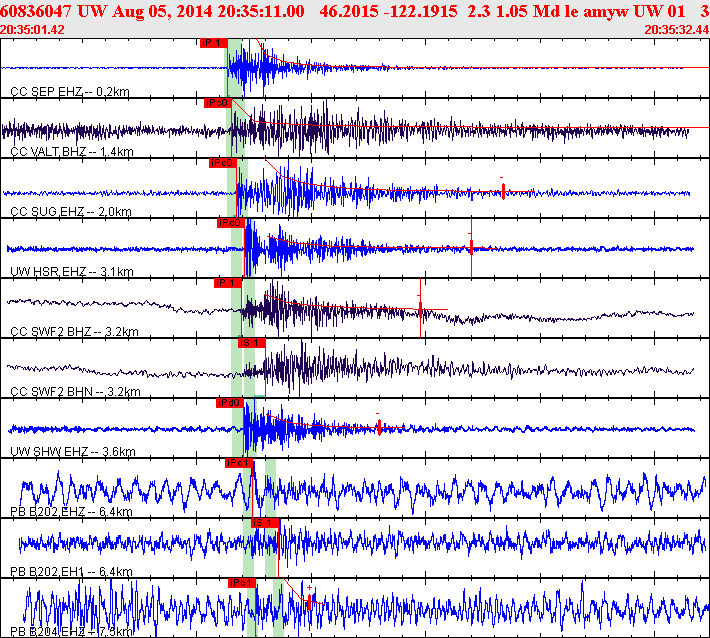Select the PB B202 EH1 station label
The width and height of the screenshot is (710, 638).
click(71, 571)
